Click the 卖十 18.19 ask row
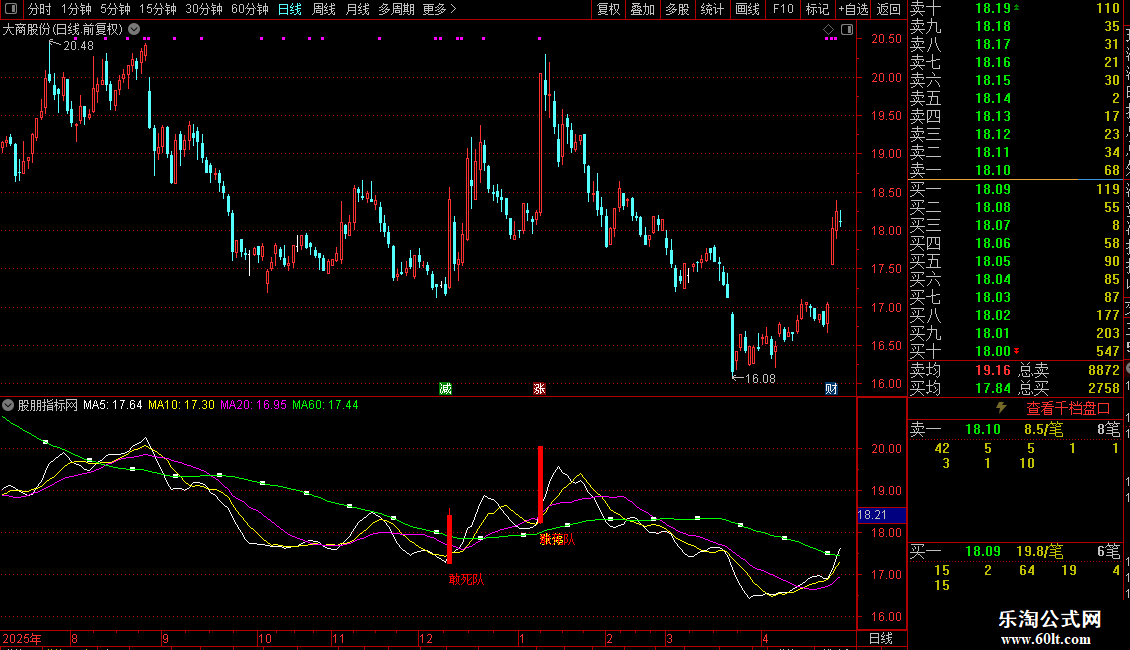The height and width of the screenshot is (650, 1130). pyautogui.click(x=1015, y=9)
